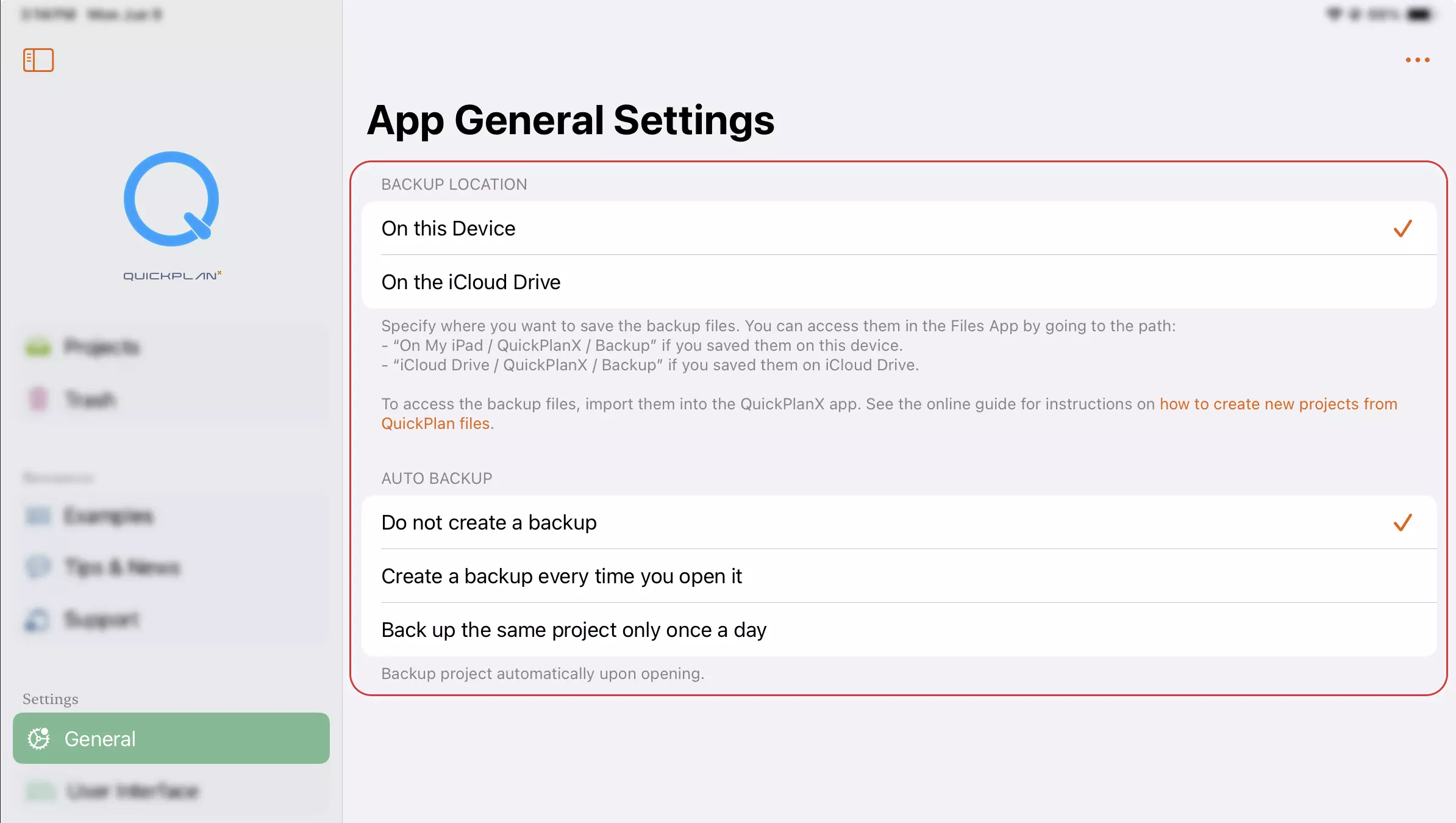This screenshot has height=823, width=1456.
Task: Click the QuickPlan Q logo
Action: click(x=171, y=199)
